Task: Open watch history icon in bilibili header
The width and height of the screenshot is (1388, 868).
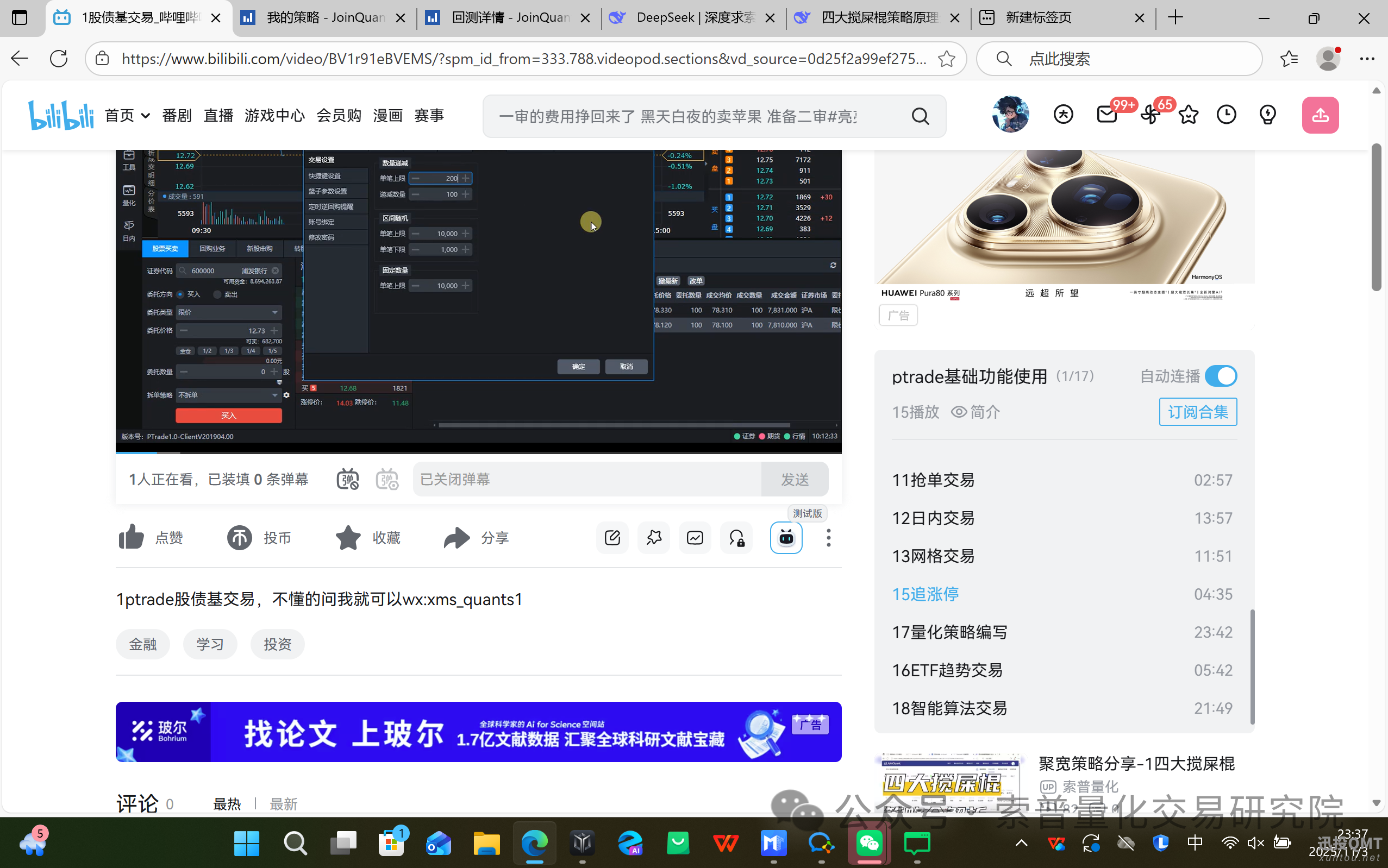Action: click(1227, 115)
